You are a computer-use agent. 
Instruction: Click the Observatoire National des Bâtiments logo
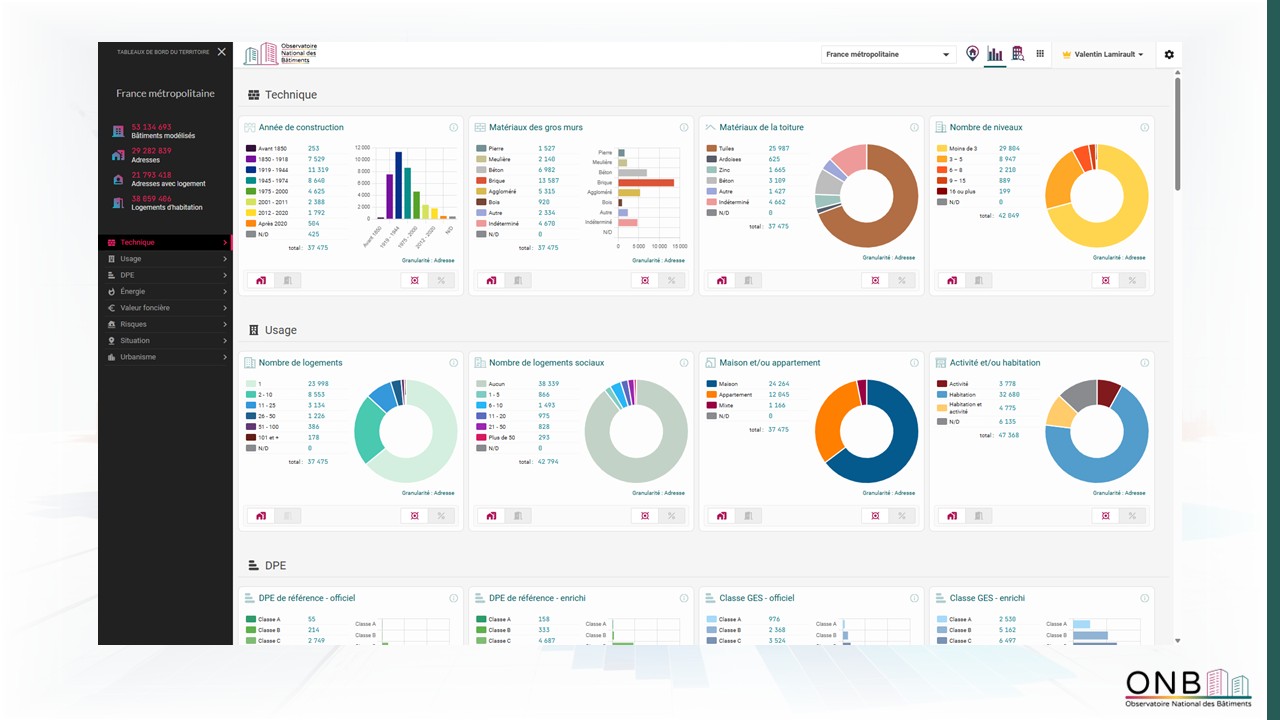point(280,55)
